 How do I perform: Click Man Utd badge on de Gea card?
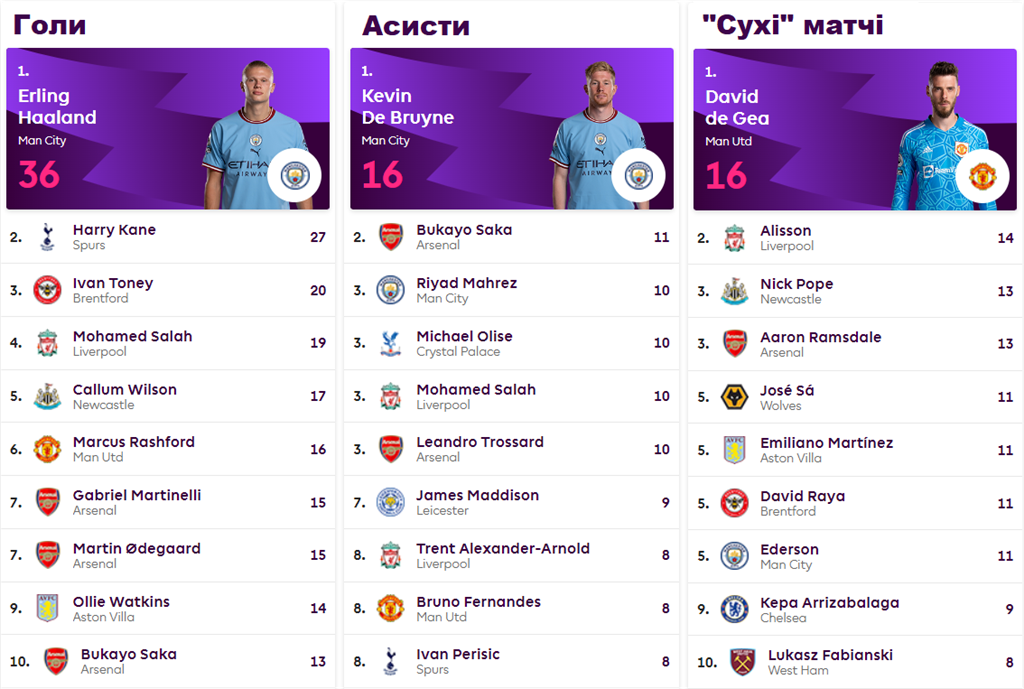pos(981,177)
